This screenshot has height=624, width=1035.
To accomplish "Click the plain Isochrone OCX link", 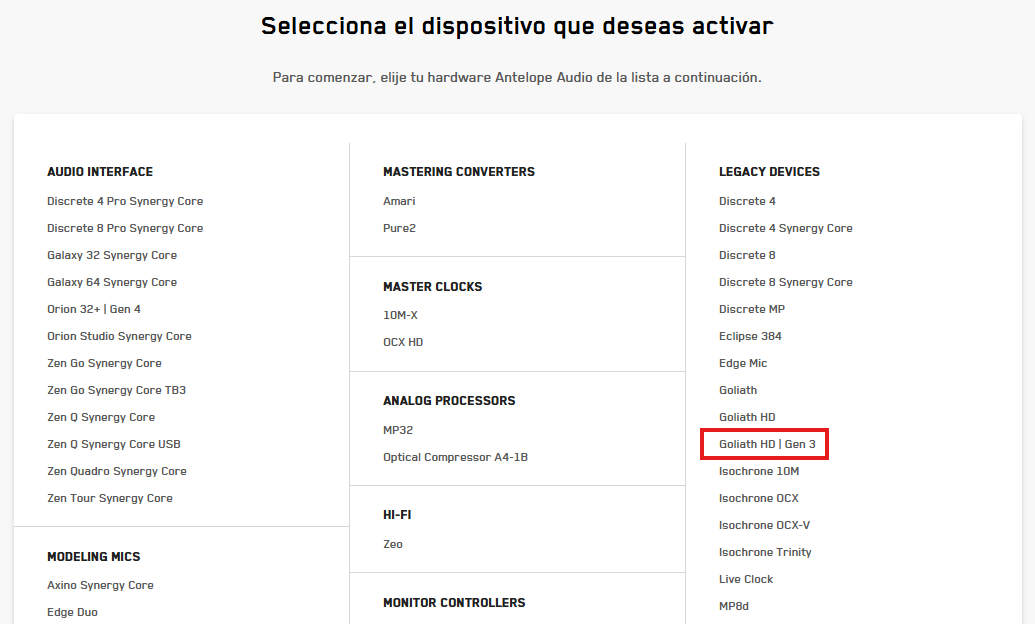I will (x=758, y=499).
